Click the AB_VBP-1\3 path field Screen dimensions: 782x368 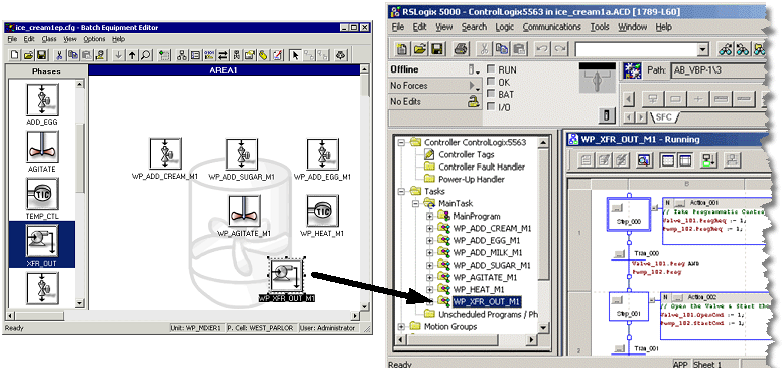[718, 71]
